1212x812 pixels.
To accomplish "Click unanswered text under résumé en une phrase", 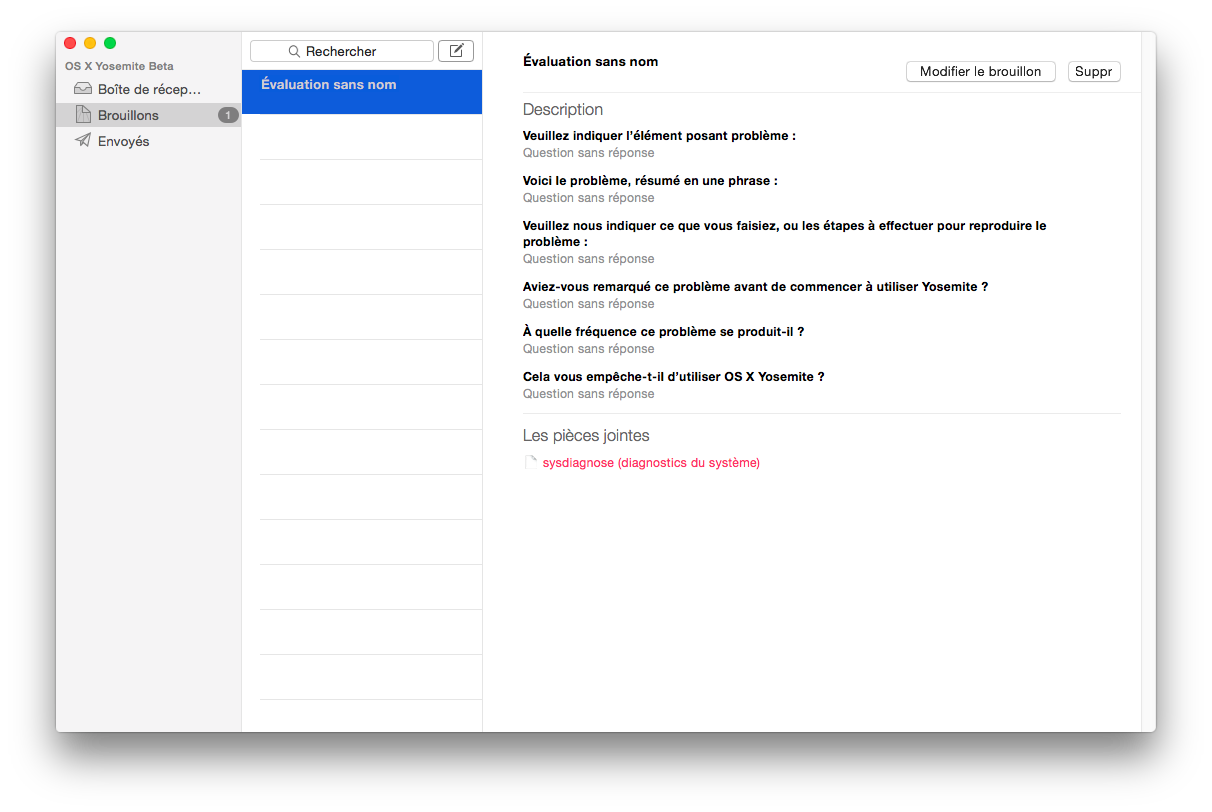I will (x=588, y=198).
